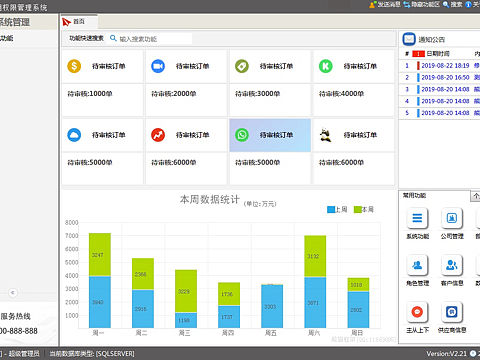Click 服务热线 label in sidebar
The height and width of the screenshot is (360, 480).
(x=16, y=316)
